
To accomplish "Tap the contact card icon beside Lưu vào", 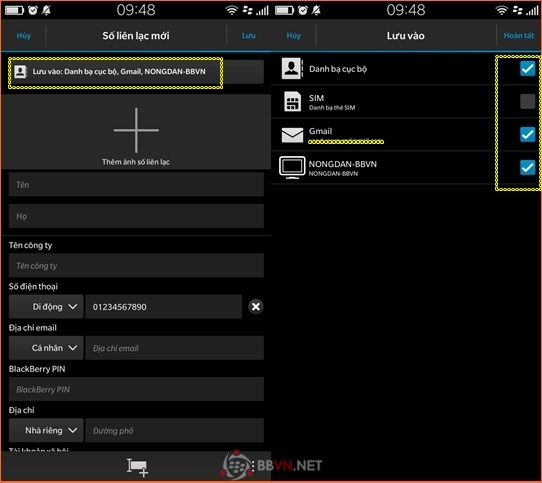I will click(x=20, y=72).
